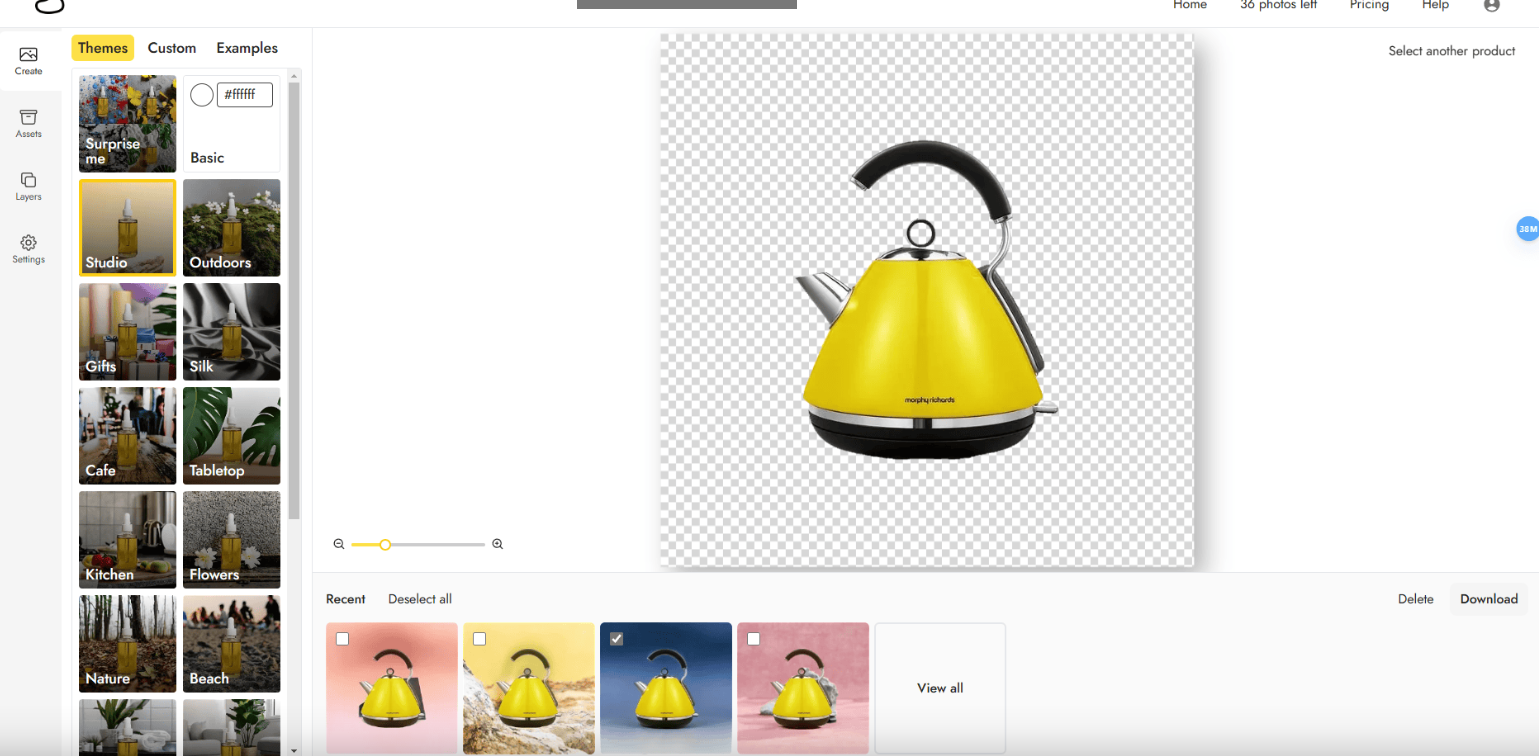This screenshot has width=1539, height=756.
Task: Click Deselect all
Action: click(420, 598)
